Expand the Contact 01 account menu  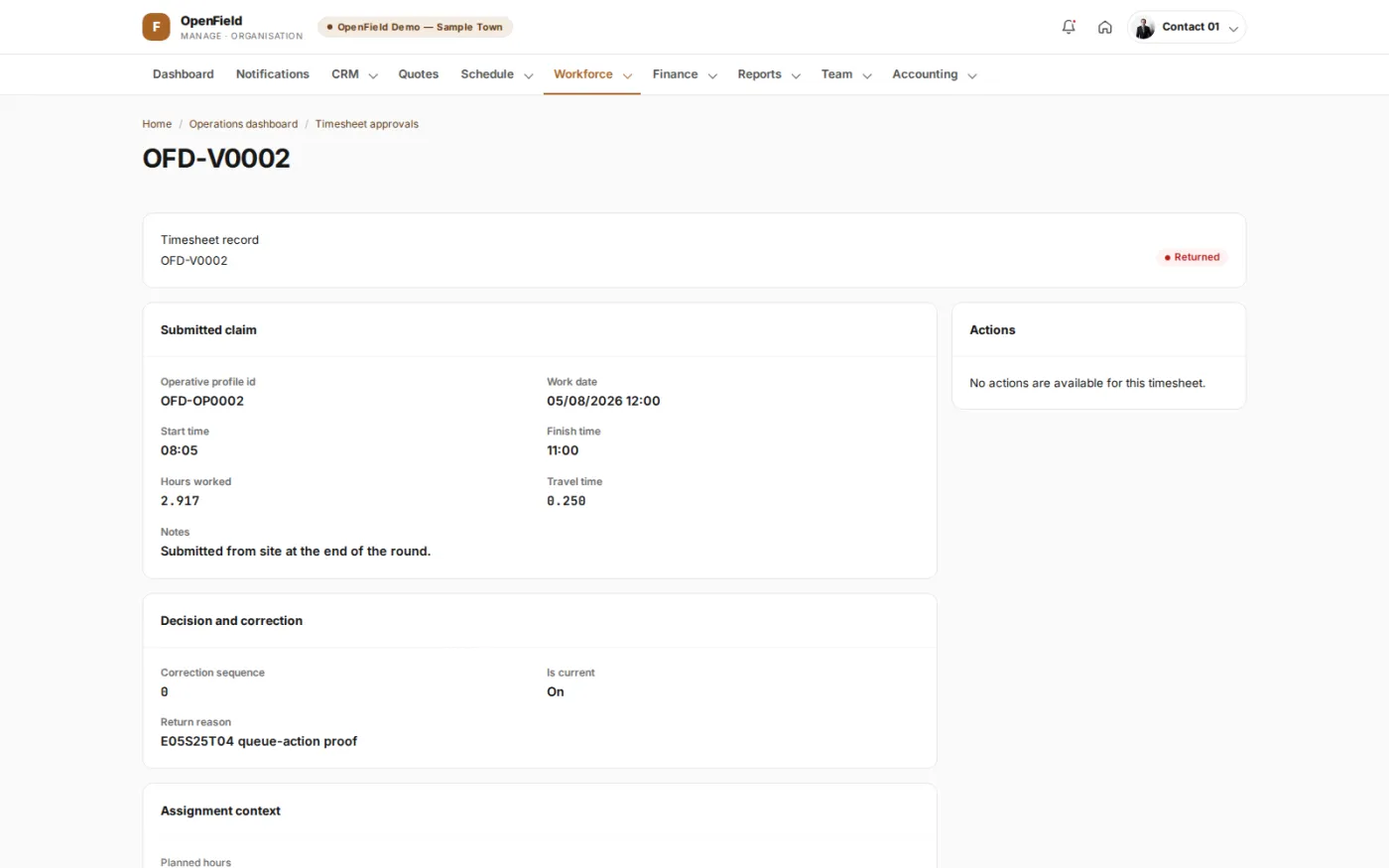[1187, 28]
